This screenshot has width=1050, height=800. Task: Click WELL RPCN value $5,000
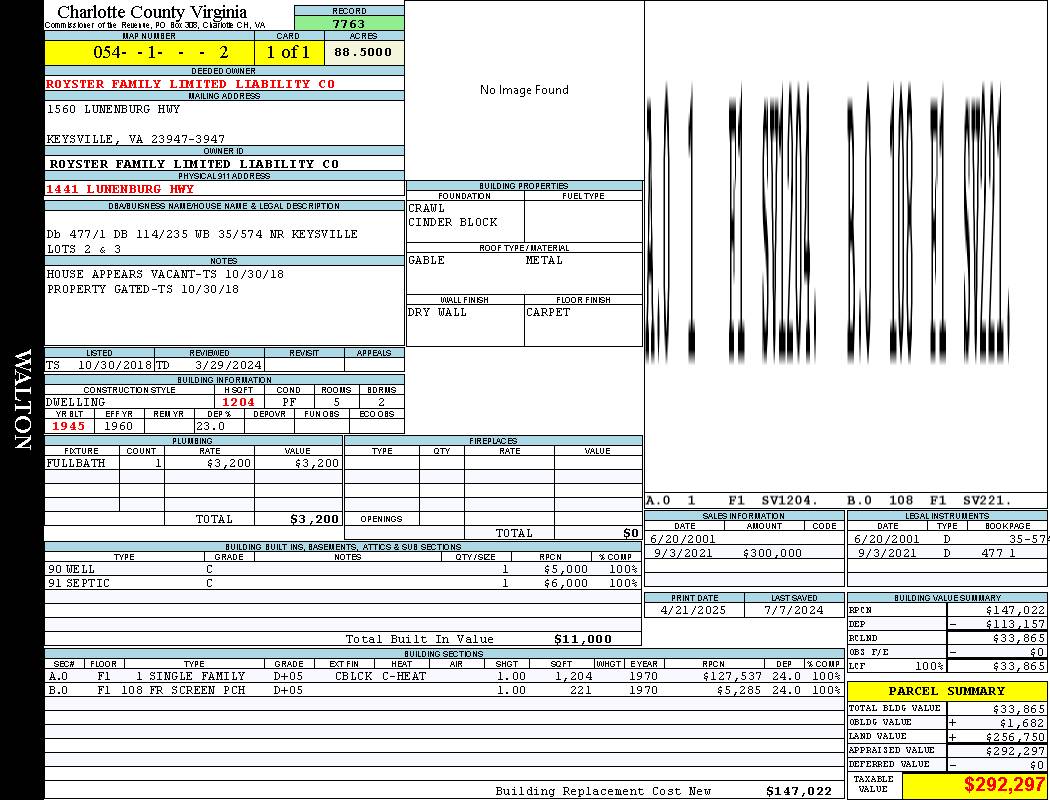[566, 570]
